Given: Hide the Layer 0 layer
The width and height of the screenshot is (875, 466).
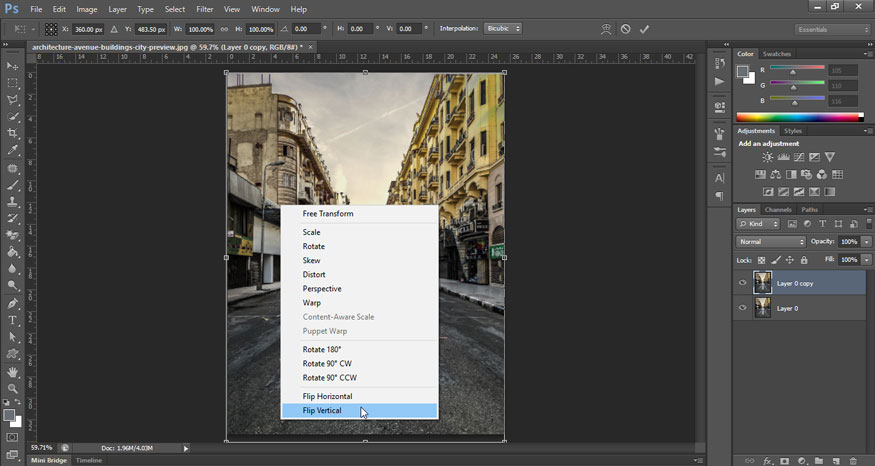Looking at the screenshot, I should pos(743,308).
